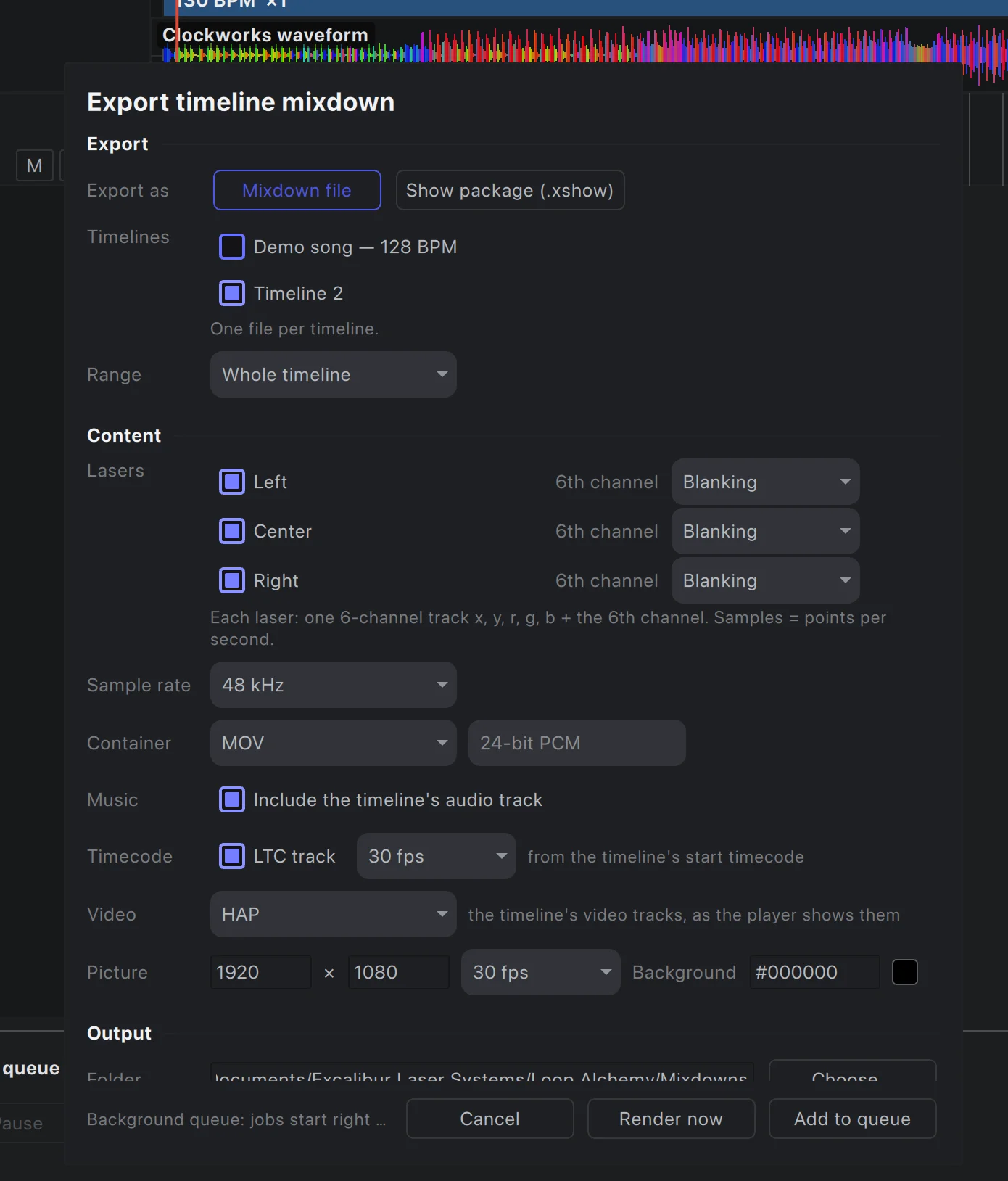
Task: Click Add to queue
Action: click(x=853, y=1119)
